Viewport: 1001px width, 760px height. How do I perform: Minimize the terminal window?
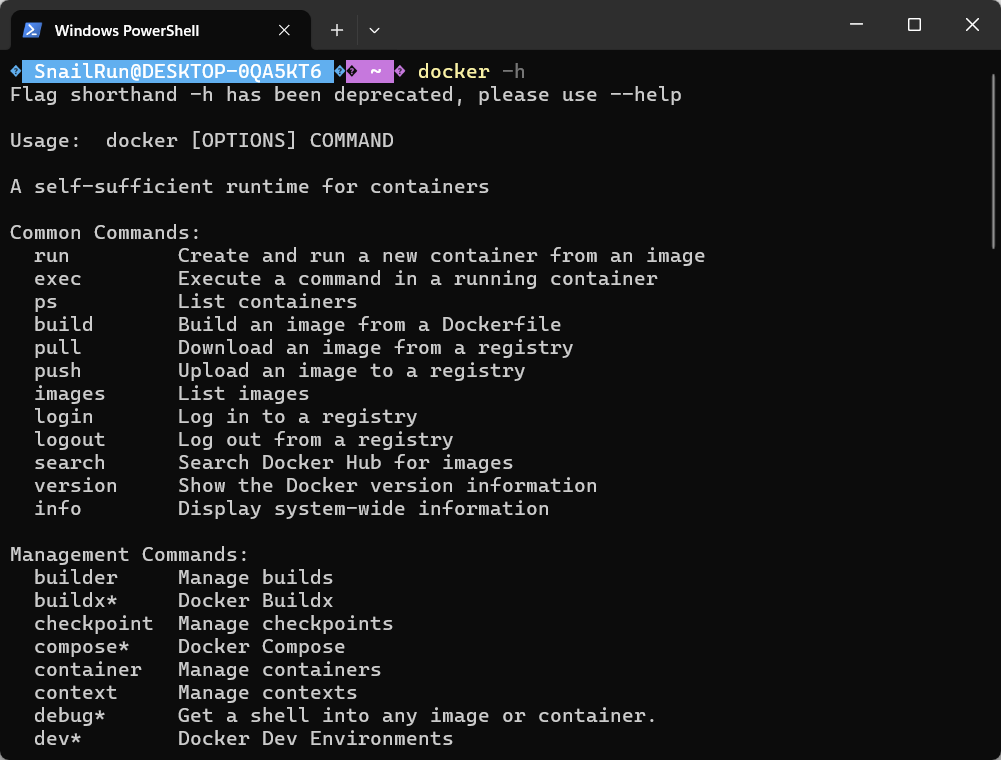pos(856,25)
